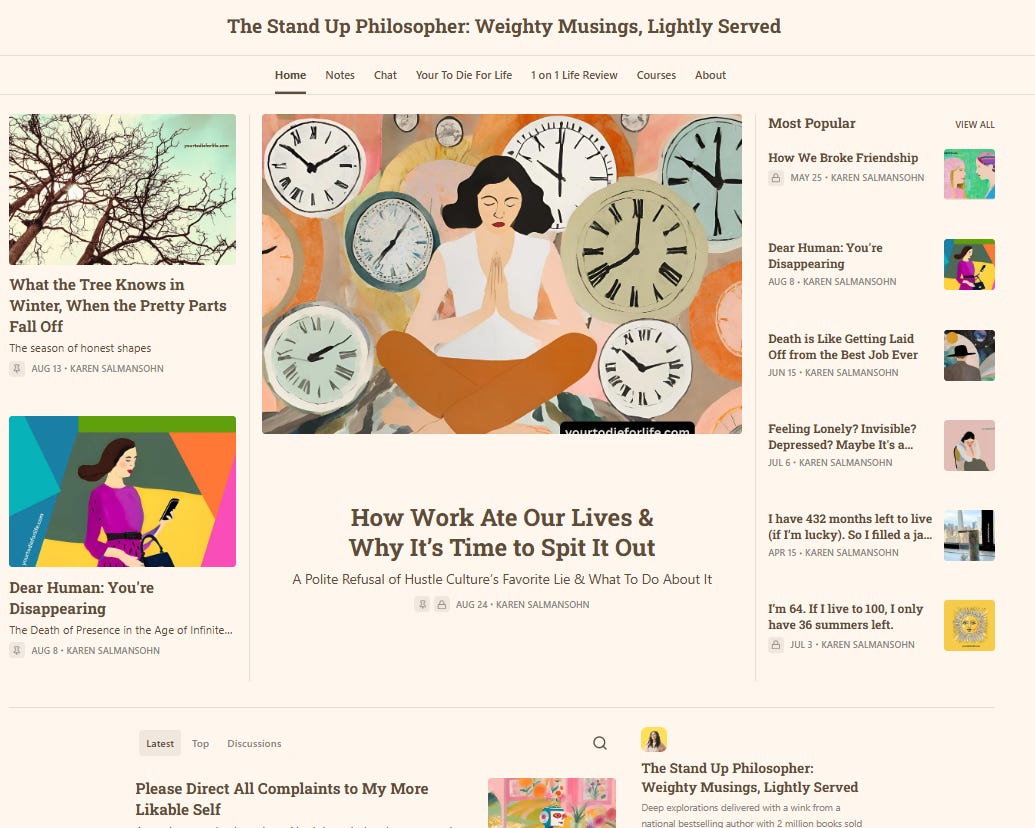Click pin icon below Dear Human post on left
The width and height of the screenshot is (1035, 828).
tap(17, 650)
